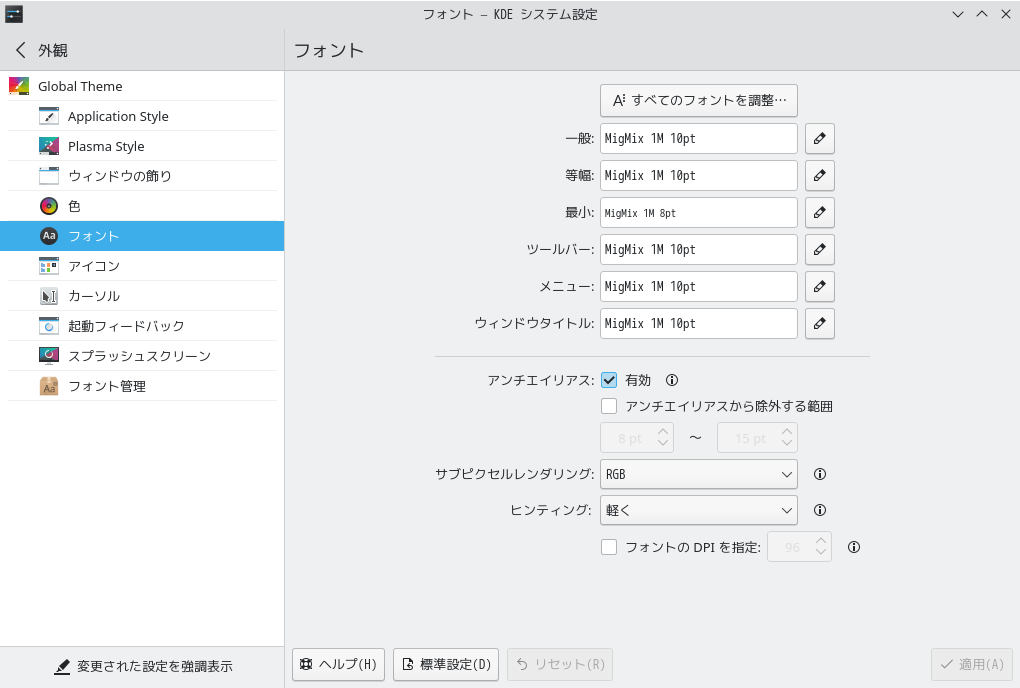Show info for ヒンティング option

click(820, 510)
